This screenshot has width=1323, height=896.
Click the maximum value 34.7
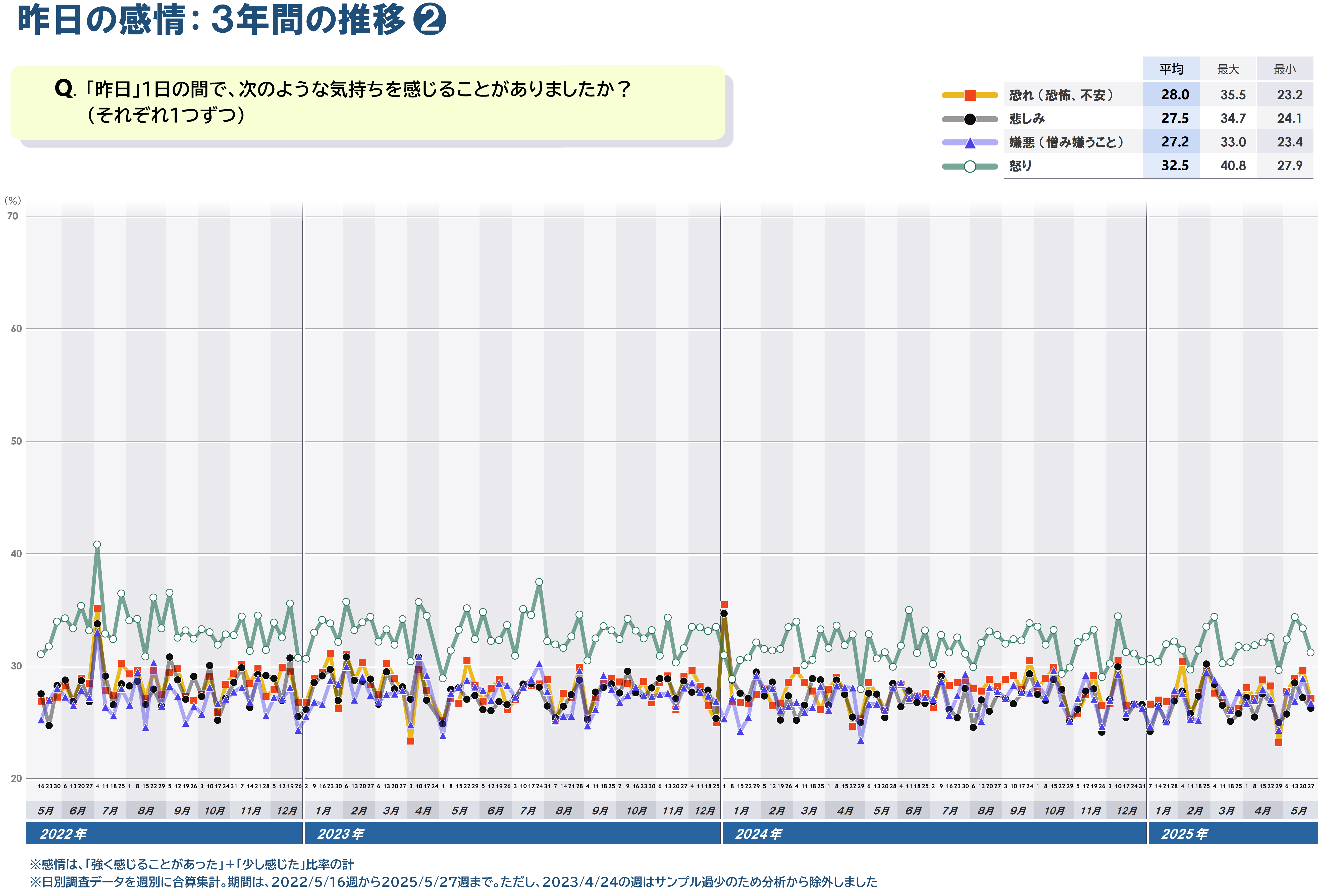click(1233, 118)
